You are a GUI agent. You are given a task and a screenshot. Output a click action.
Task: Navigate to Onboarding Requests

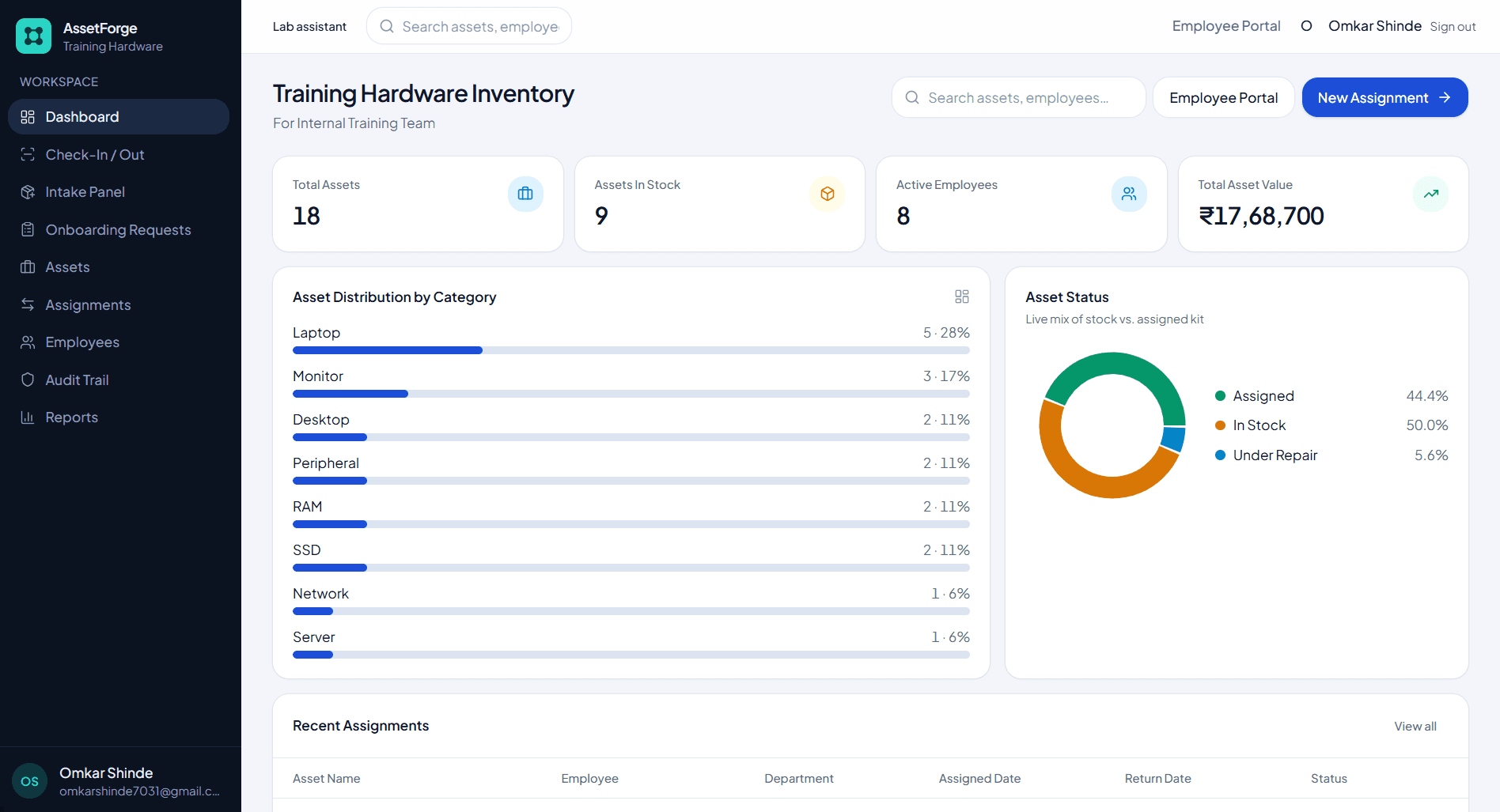pos(119,230)
